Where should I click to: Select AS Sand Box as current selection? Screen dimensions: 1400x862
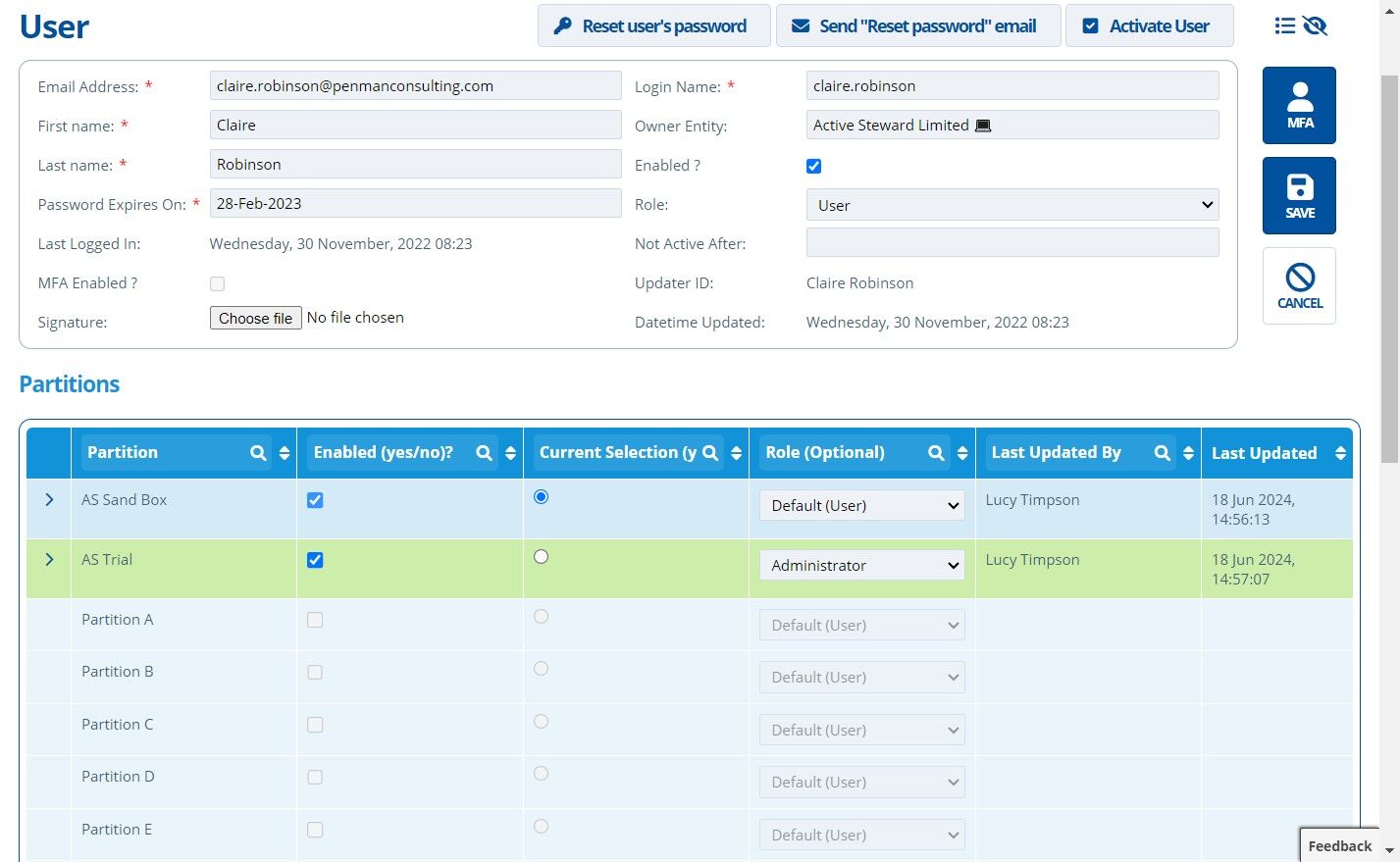pyautogui.click(x=541, y=497)
